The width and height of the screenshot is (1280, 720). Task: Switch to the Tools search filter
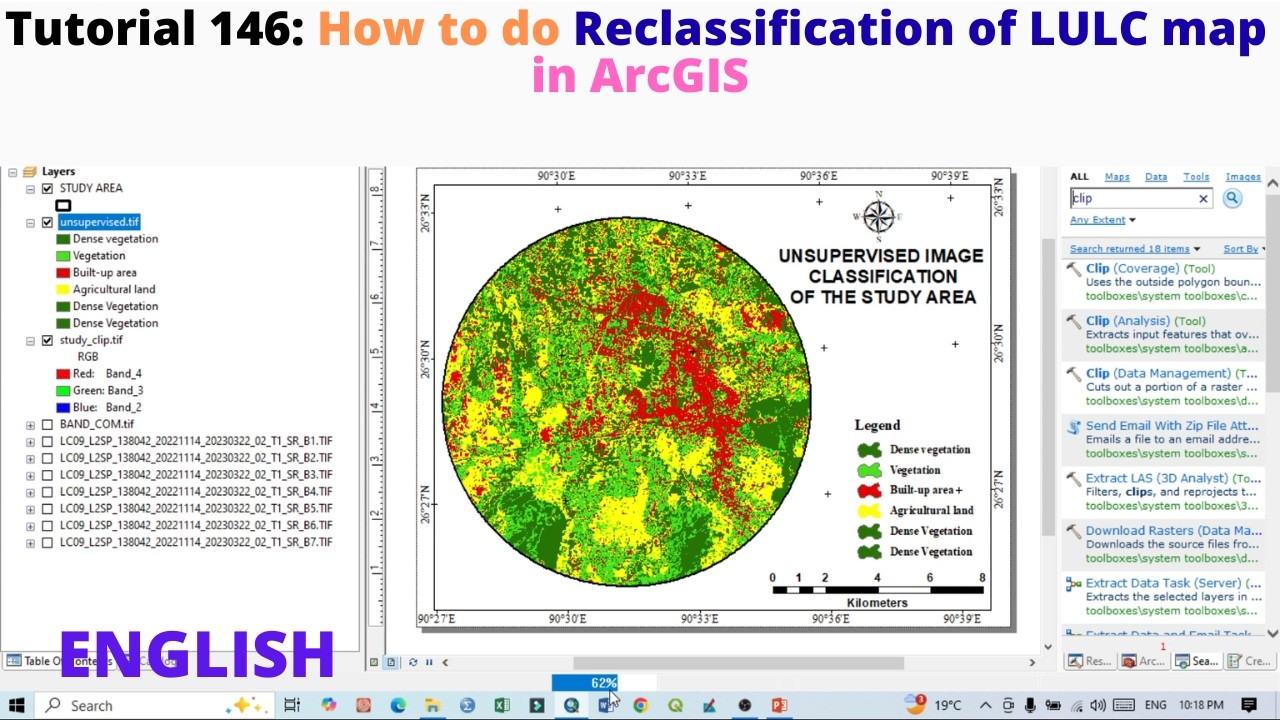click(1196, 177)
